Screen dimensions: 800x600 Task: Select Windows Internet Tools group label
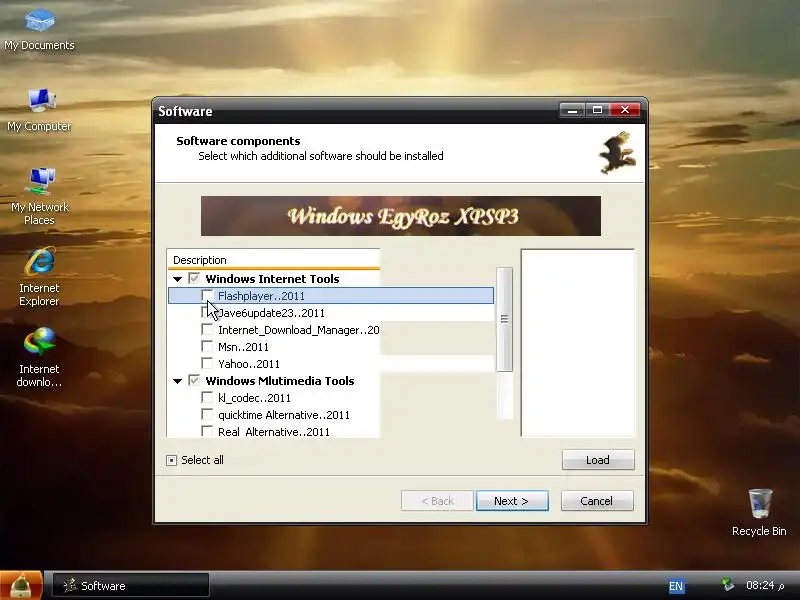[272, 279]
